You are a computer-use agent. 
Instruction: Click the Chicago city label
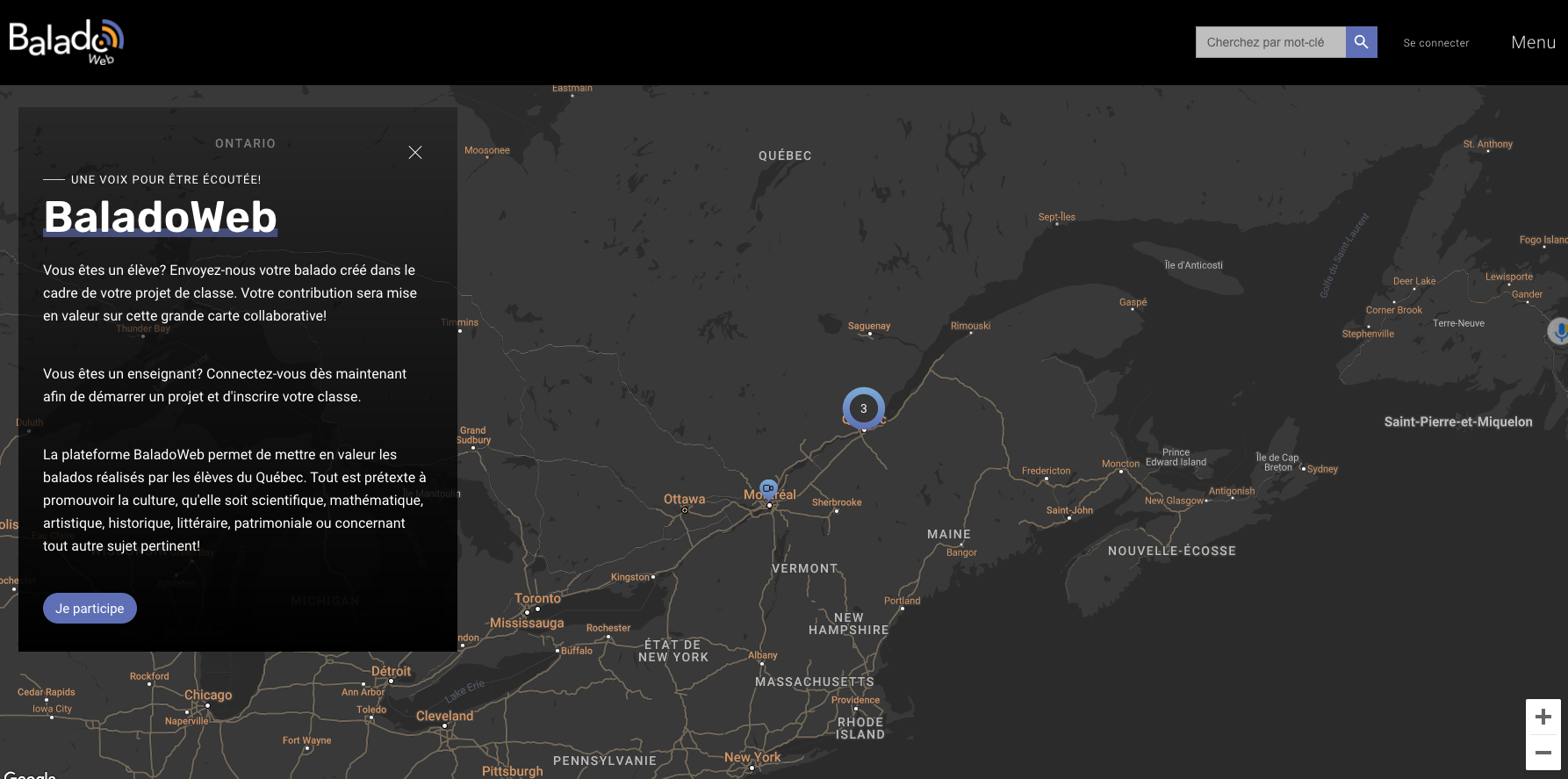(208, 695)
